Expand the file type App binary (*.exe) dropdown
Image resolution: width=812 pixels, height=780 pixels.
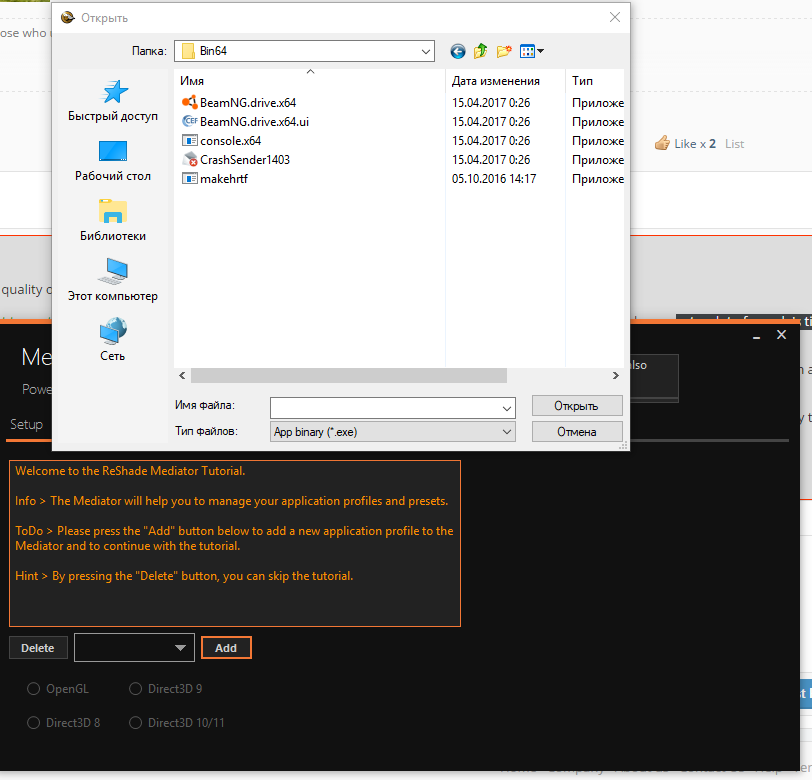(x=506, y=432)
